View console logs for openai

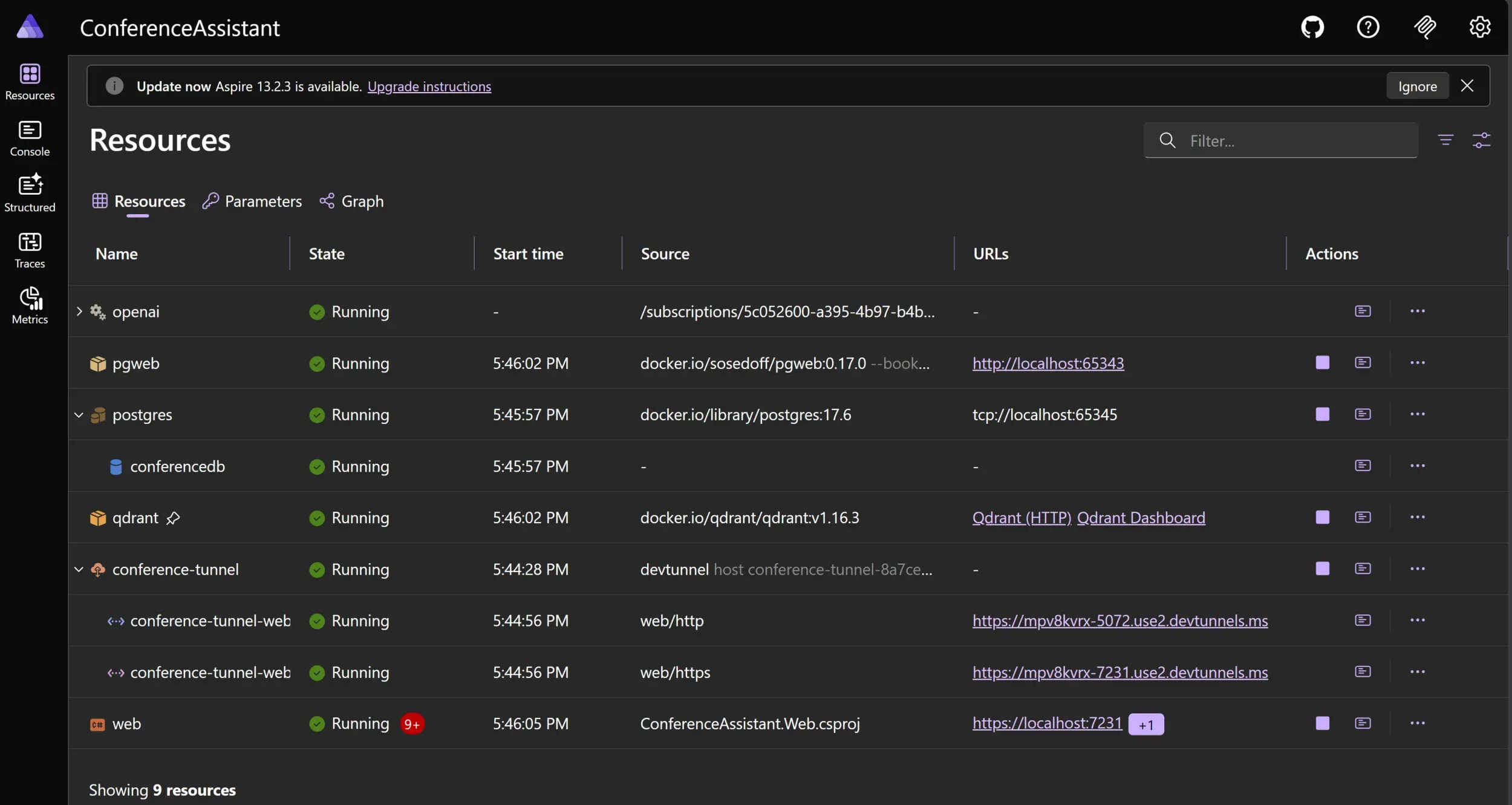click(x=1363, y=311)
